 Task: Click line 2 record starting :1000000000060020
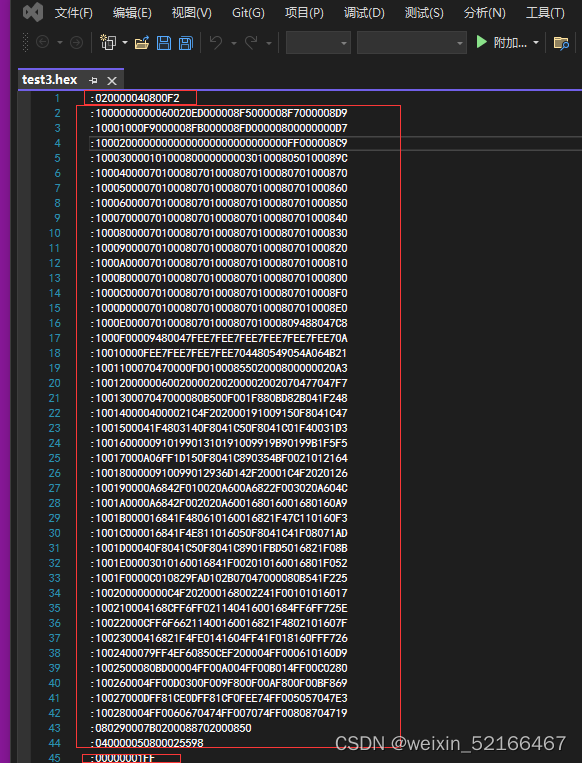[219, 113]
